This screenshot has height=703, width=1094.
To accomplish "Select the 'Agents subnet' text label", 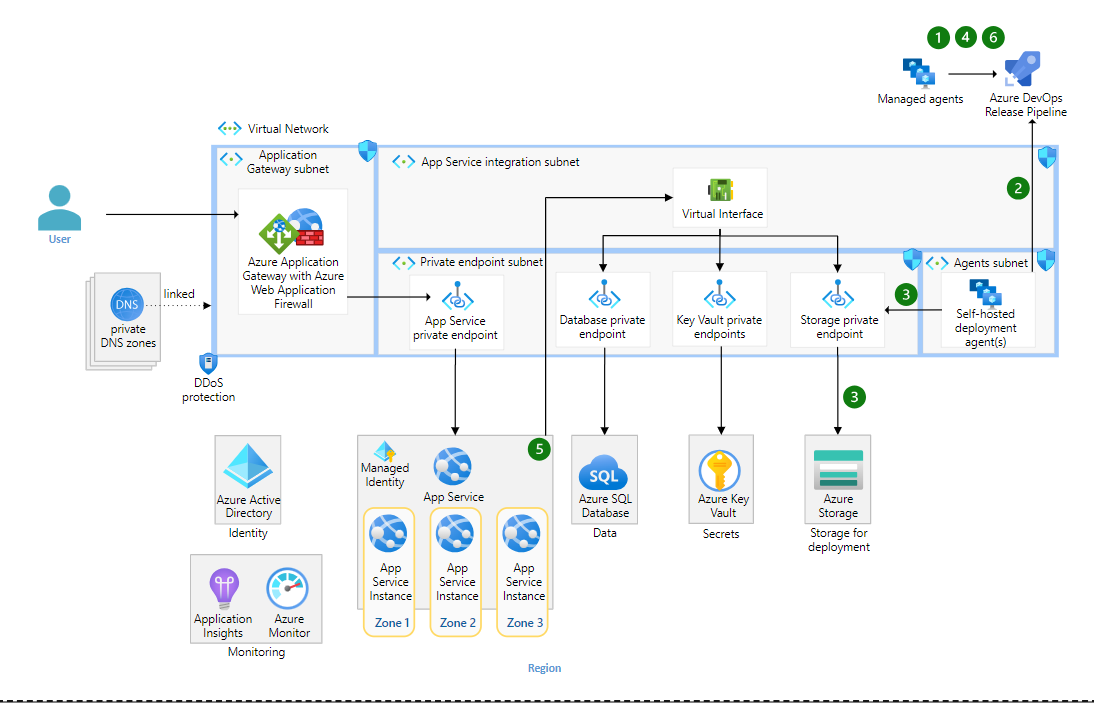I will pyautogui.click(x=991, y=263).
